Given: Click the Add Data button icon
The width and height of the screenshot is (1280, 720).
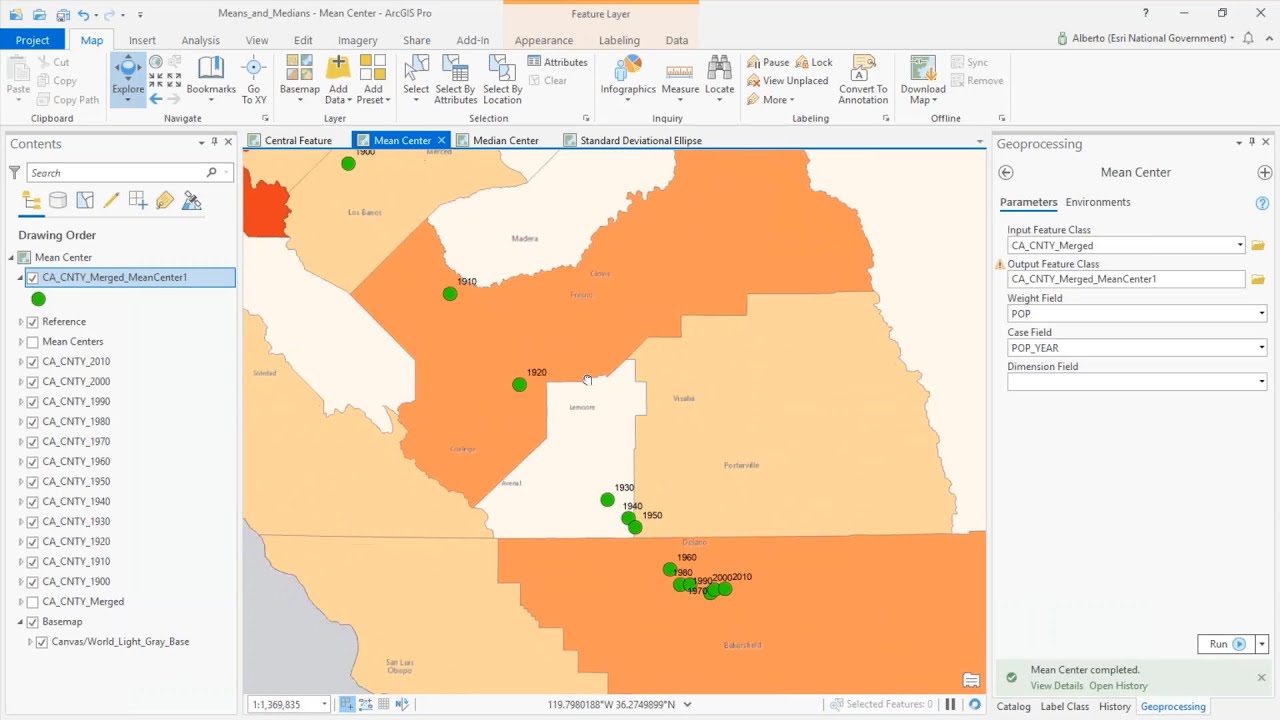Looking at the screenshot, I should tap(338, 67).
